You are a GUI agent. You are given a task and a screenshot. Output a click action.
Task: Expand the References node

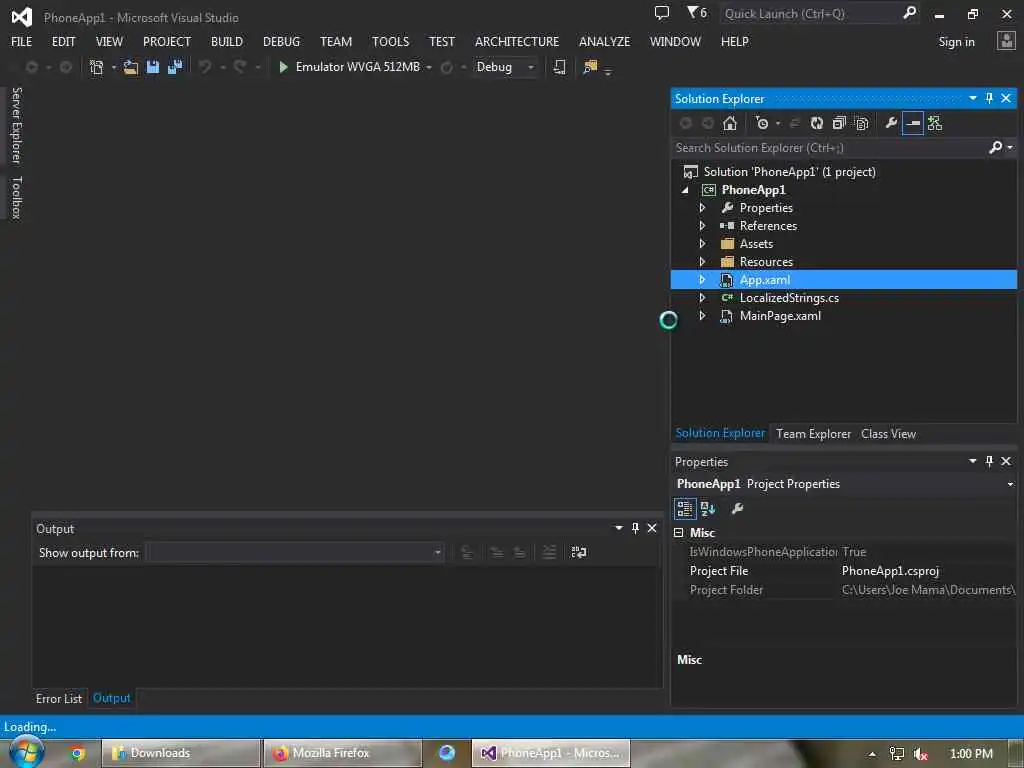click(702, 226)
